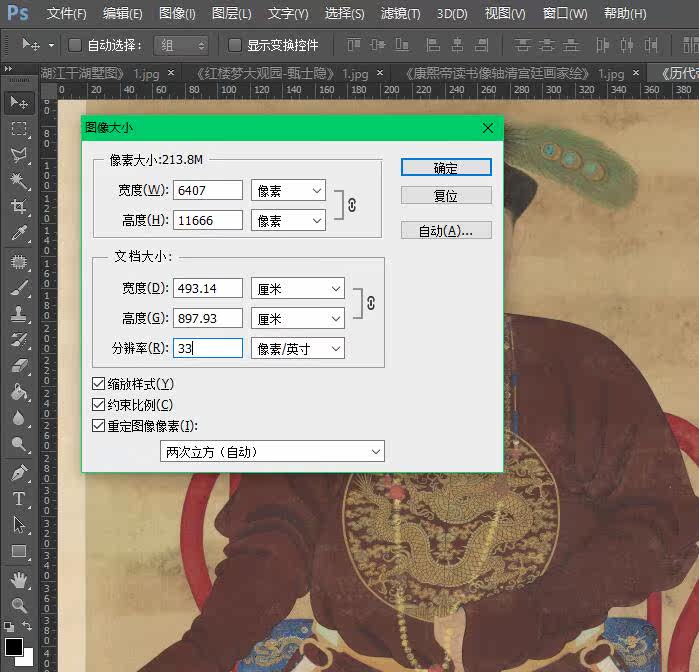Pick the History Brush tool

coord(19,340)
